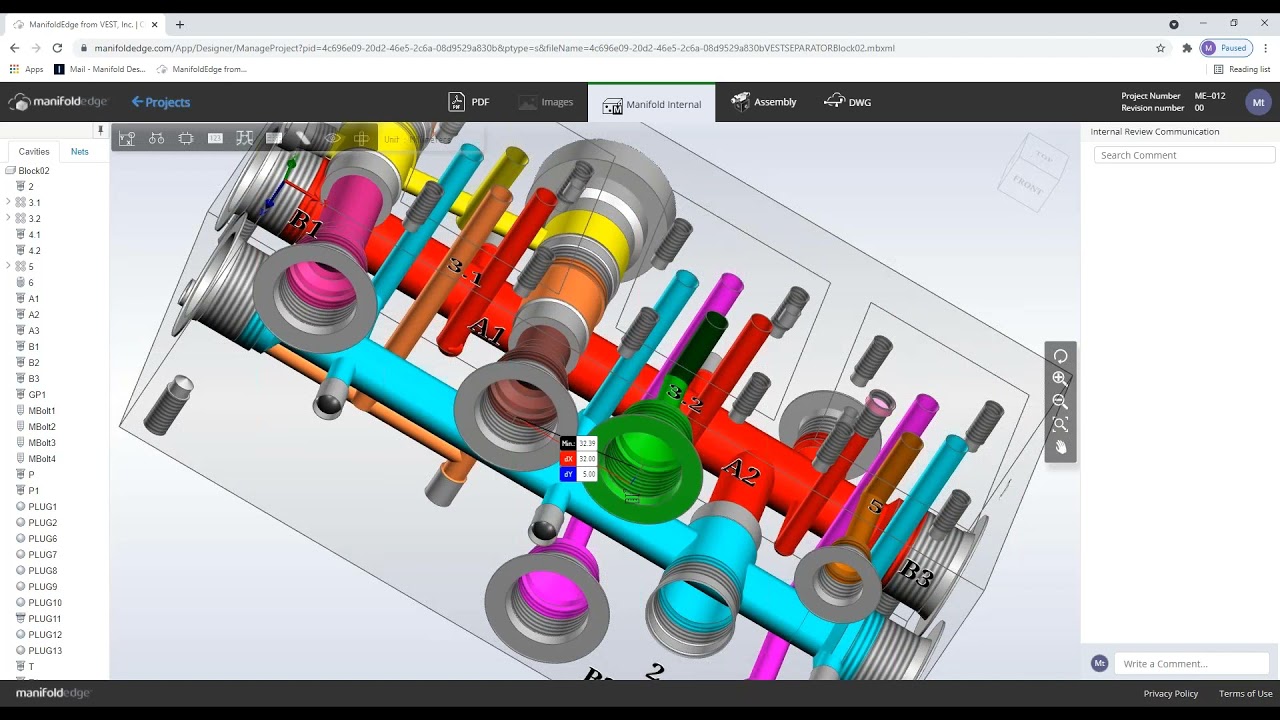This screenshot has width=1280, height=720.
Task: Click the paused Chrome profile button
Action: [x=1226, y=48]
